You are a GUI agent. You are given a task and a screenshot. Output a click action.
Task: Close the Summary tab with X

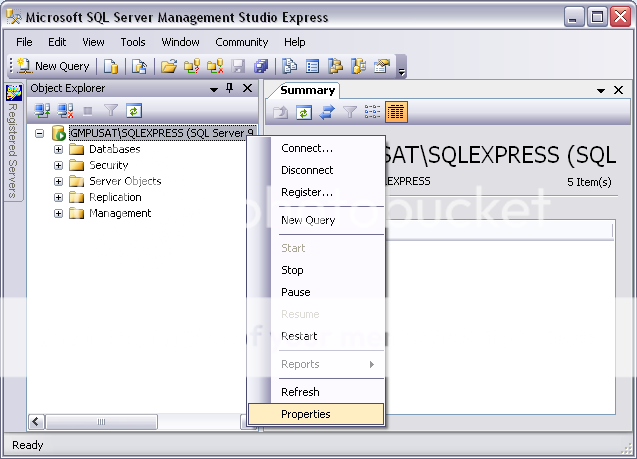(618, 90)
